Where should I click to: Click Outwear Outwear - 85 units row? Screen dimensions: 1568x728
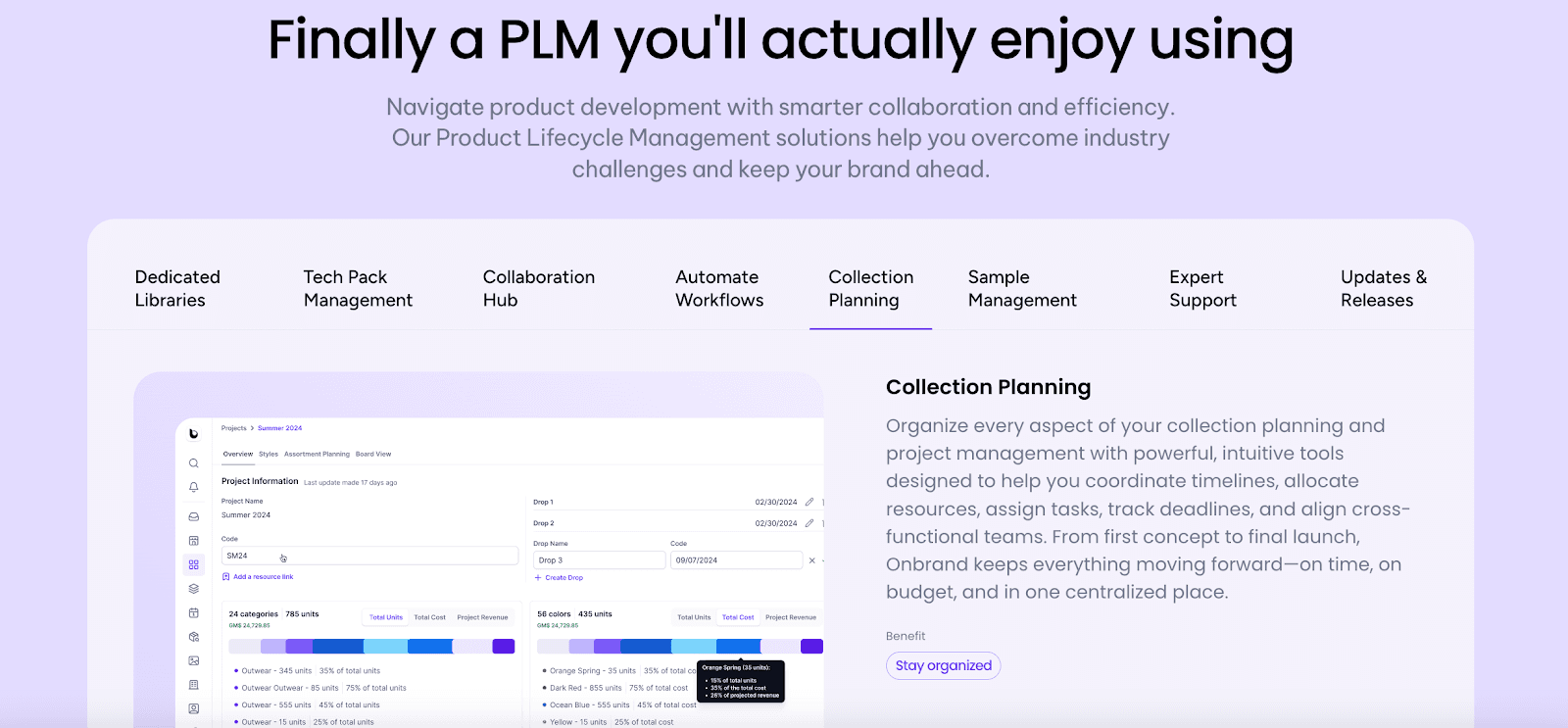tap(319, 688)
